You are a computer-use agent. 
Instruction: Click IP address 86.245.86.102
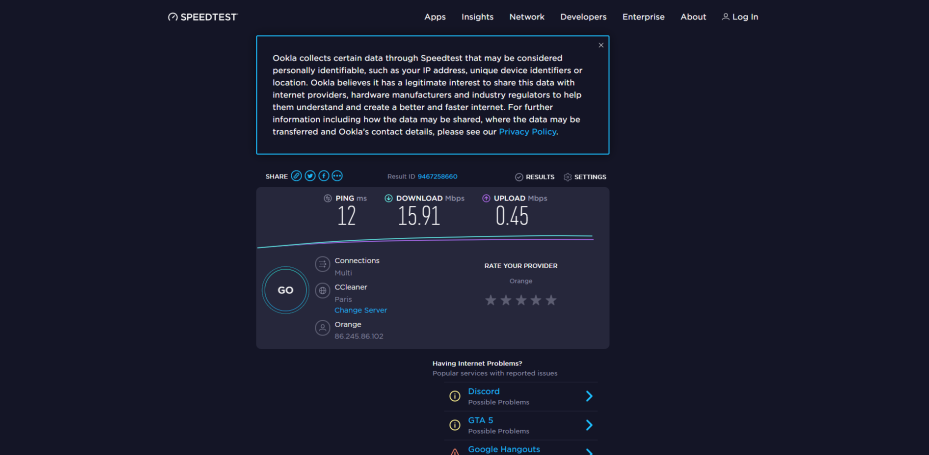click(358, 337)
